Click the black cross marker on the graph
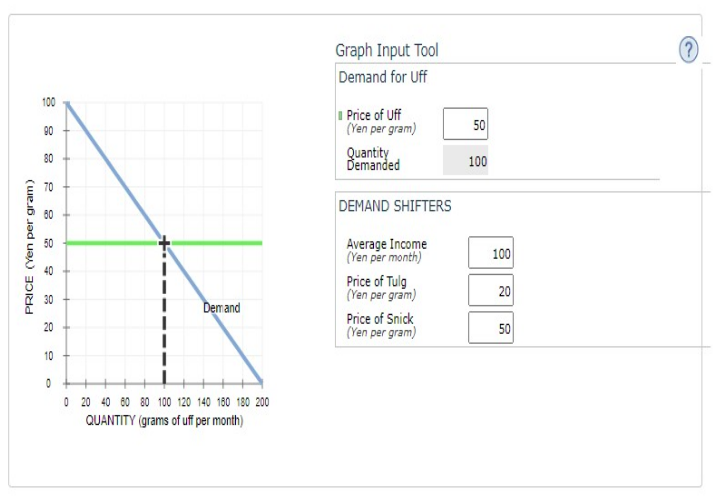Image resolution: width=714 pixels, height=502 pixels. 164,242
